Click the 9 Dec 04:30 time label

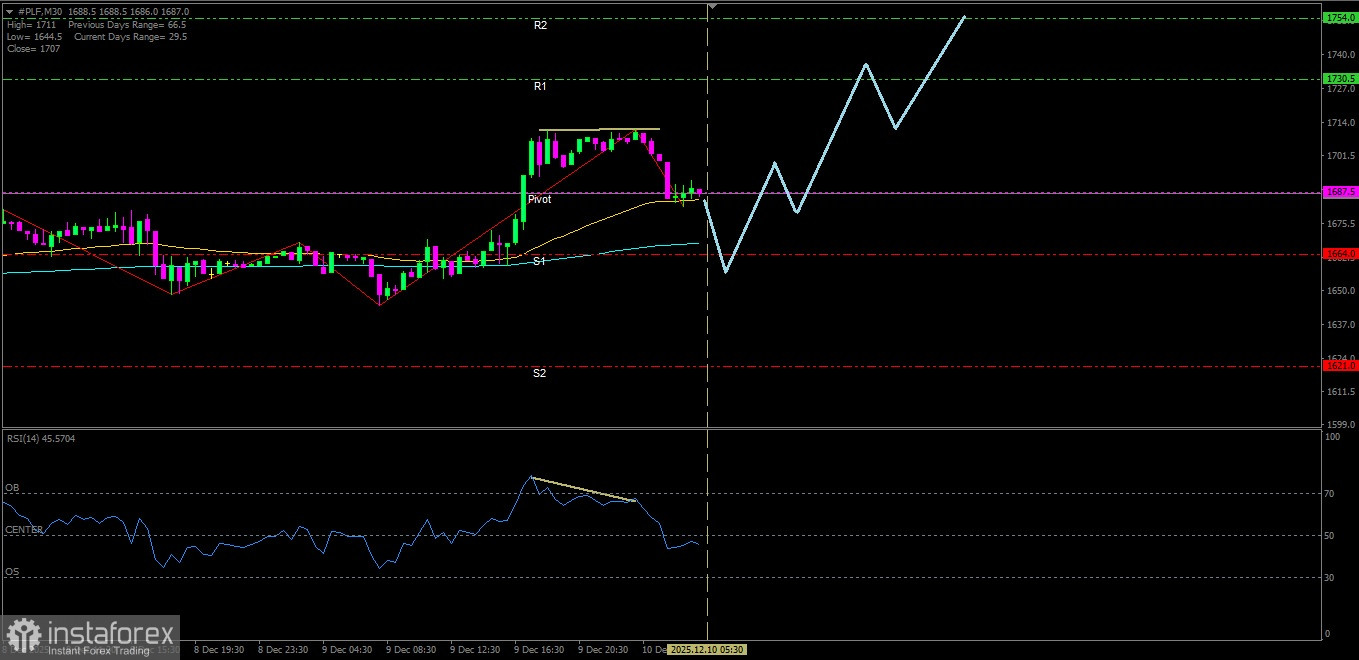click(x=347, y=650)
